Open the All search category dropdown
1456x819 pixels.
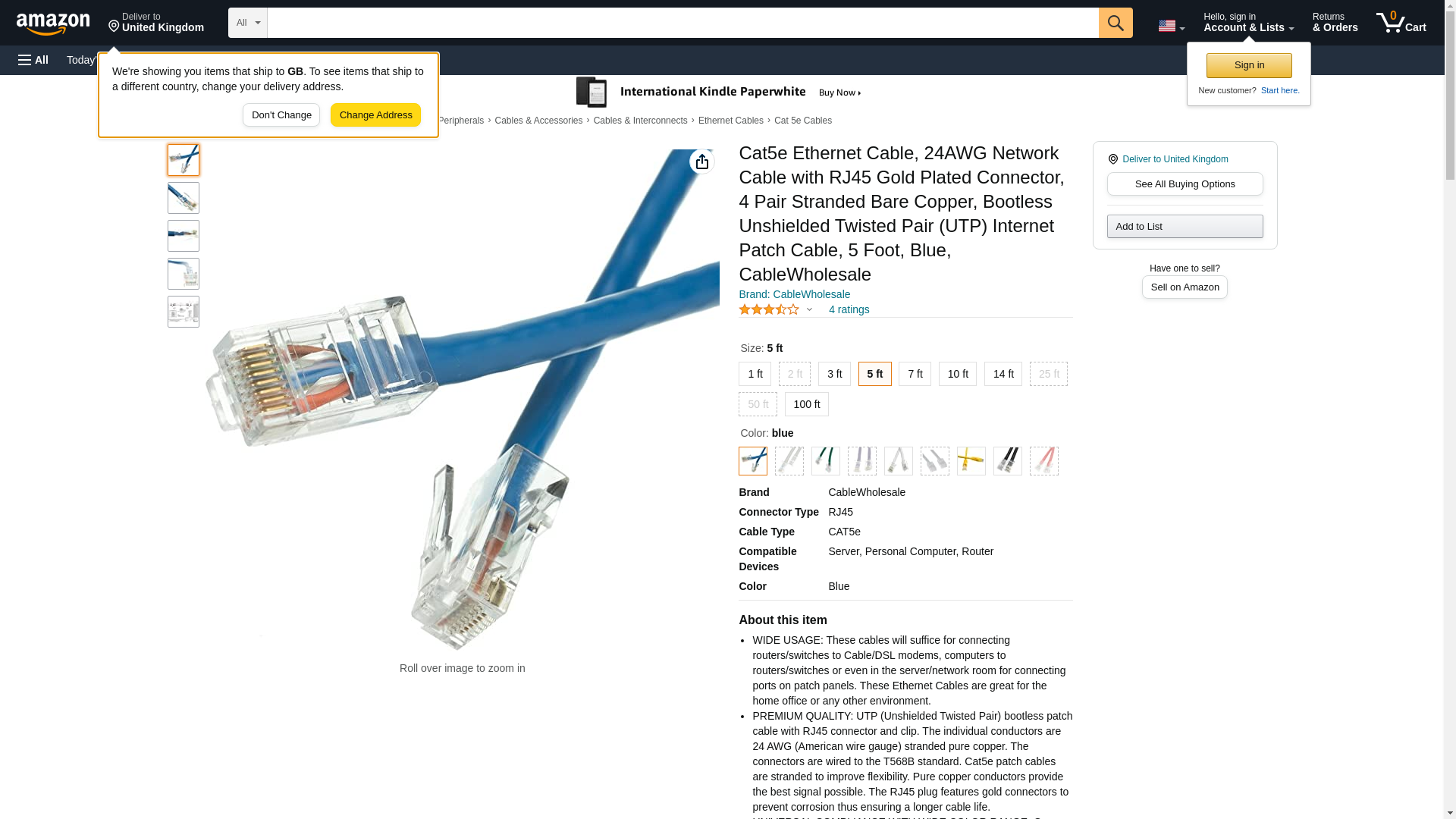(248, 23)
